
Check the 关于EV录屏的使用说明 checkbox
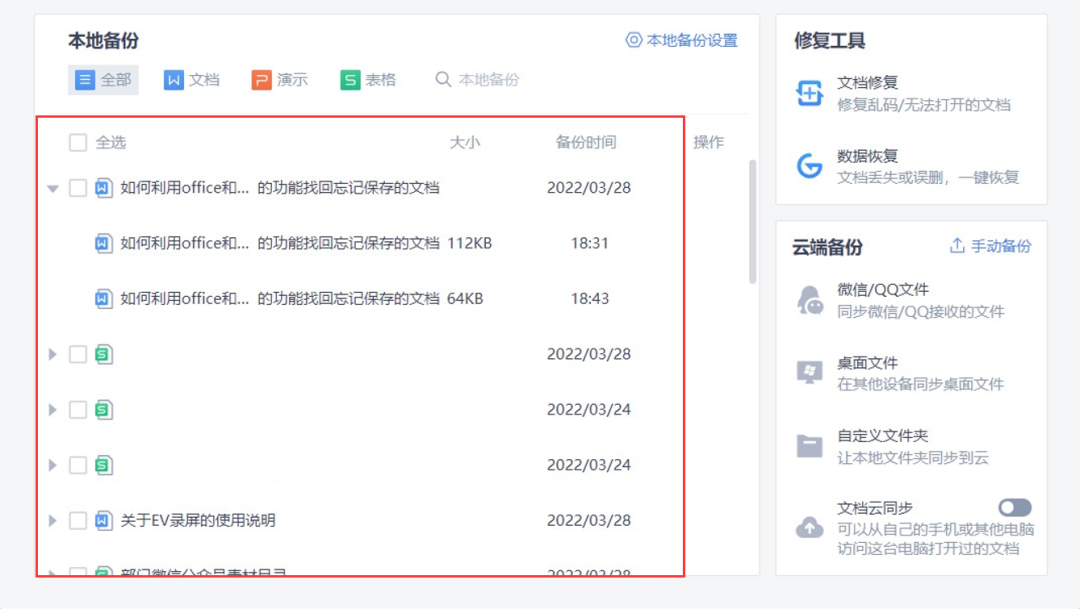78,520
